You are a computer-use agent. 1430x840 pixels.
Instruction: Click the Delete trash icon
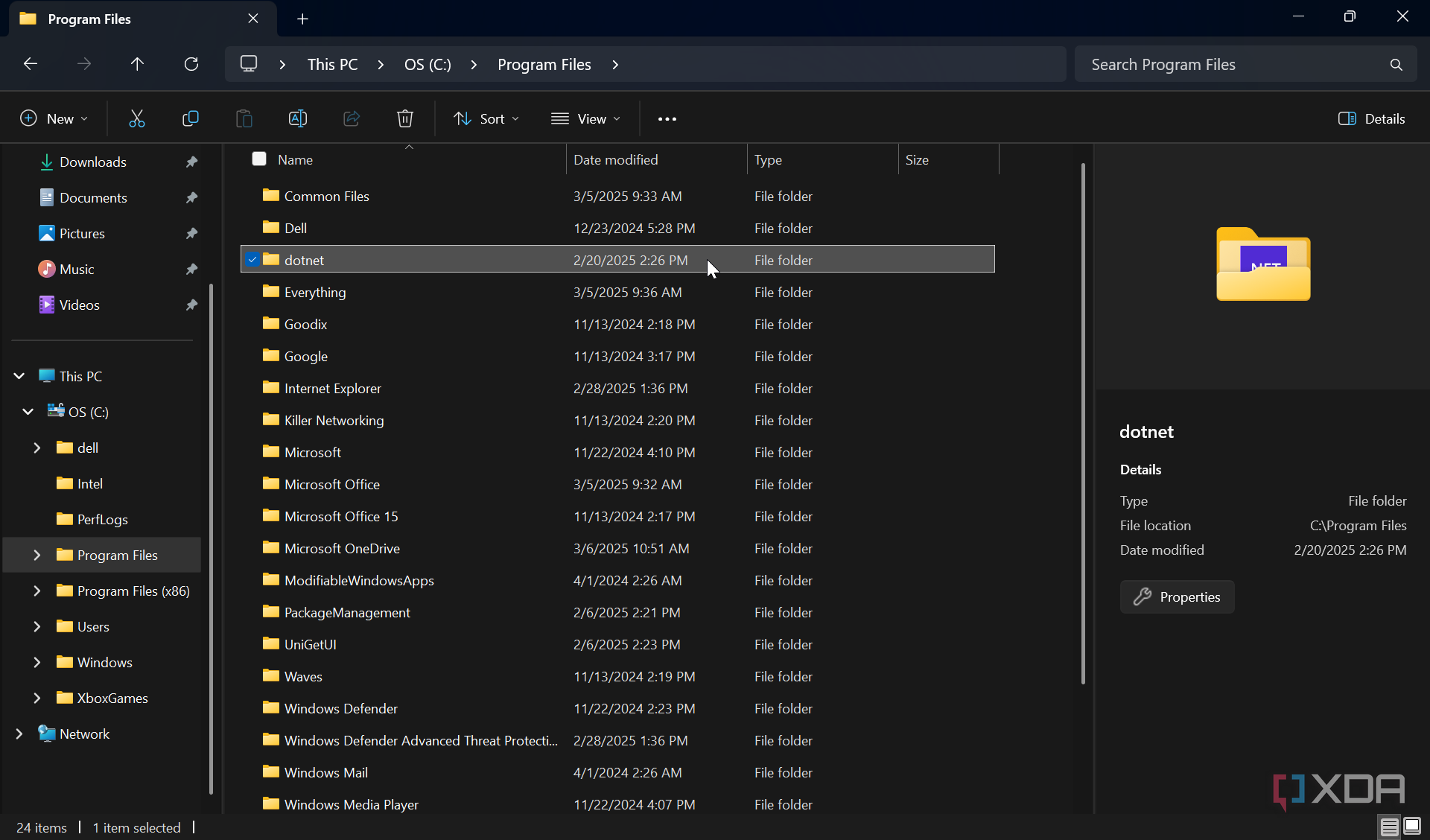(x=405, y=118)
